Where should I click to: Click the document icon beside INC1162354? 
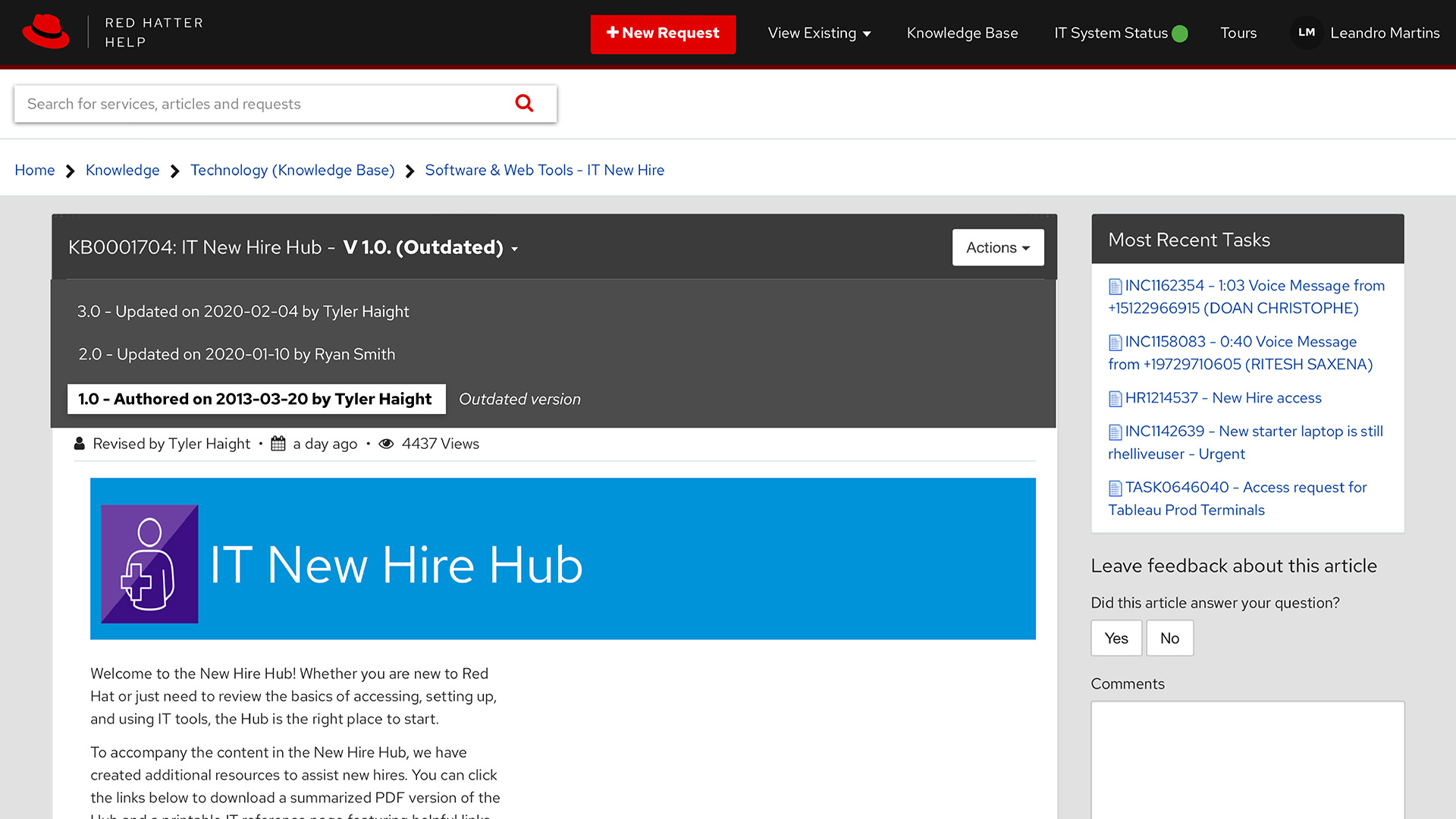point(1115,287)
